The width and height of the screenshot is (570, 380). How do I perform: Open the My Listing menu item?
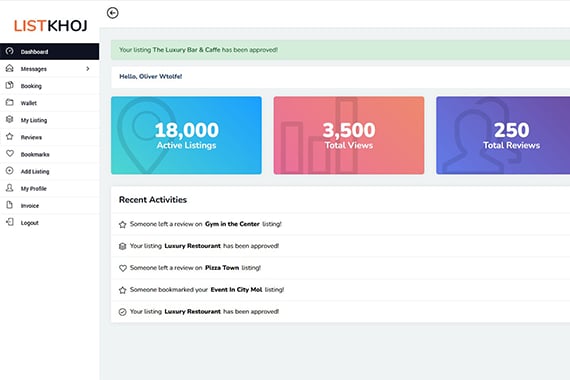[x=49, y=120]
